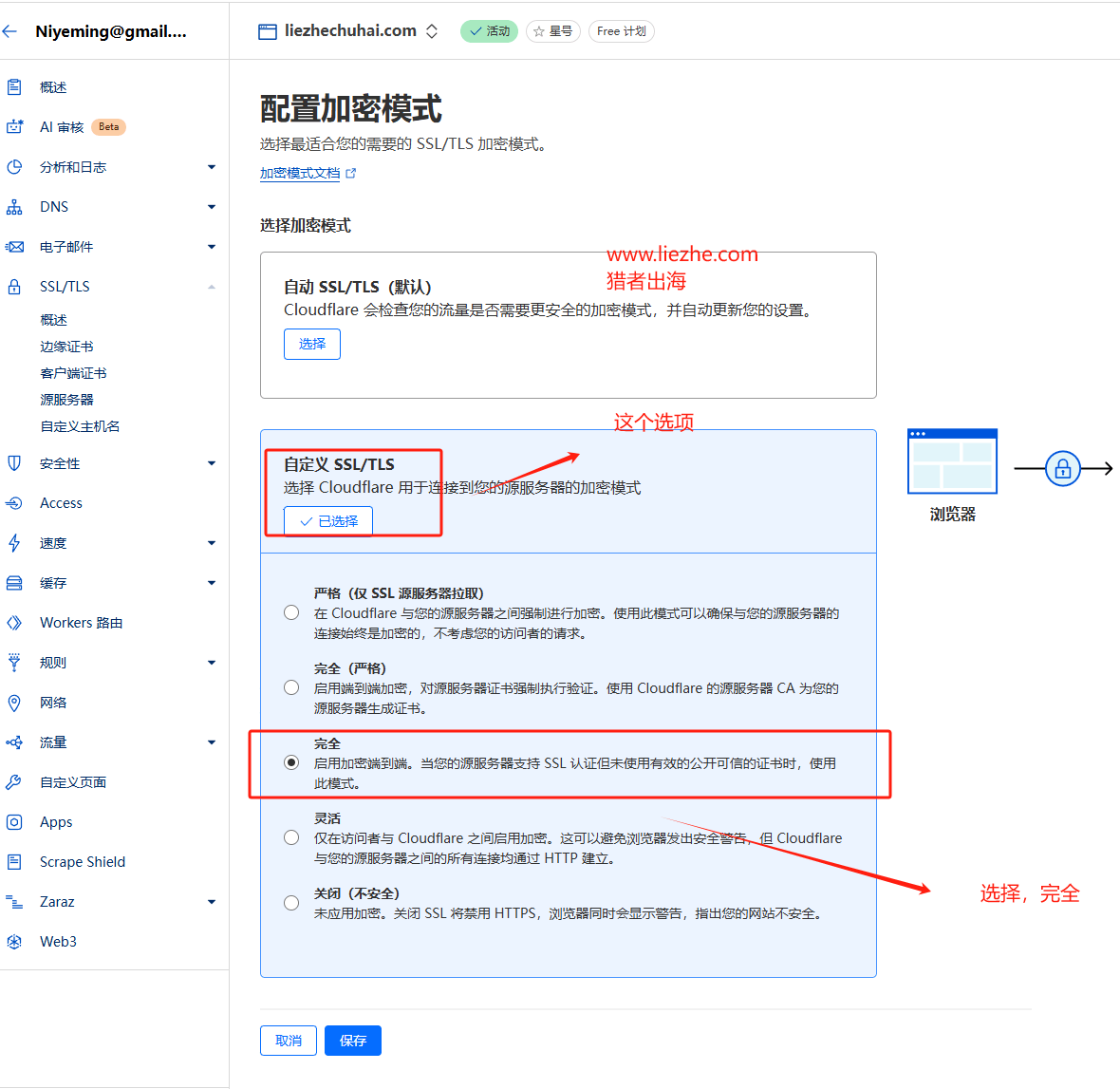The height and width of the screenshot is (1089, 1120).
Task: Click the DNS network tree icon
Action: [x=14, y=207]
